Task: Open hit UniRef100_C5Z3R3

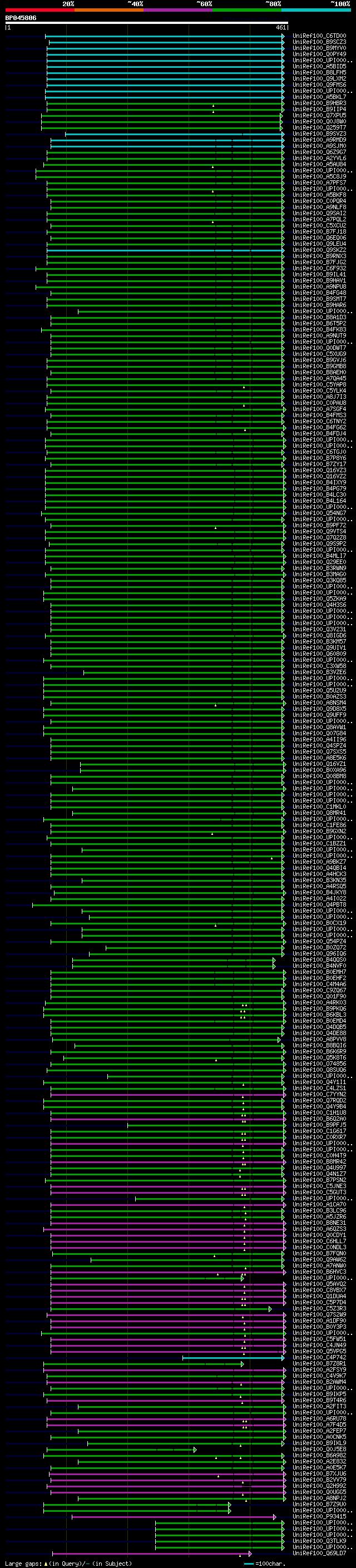Action: (319, 1309)
